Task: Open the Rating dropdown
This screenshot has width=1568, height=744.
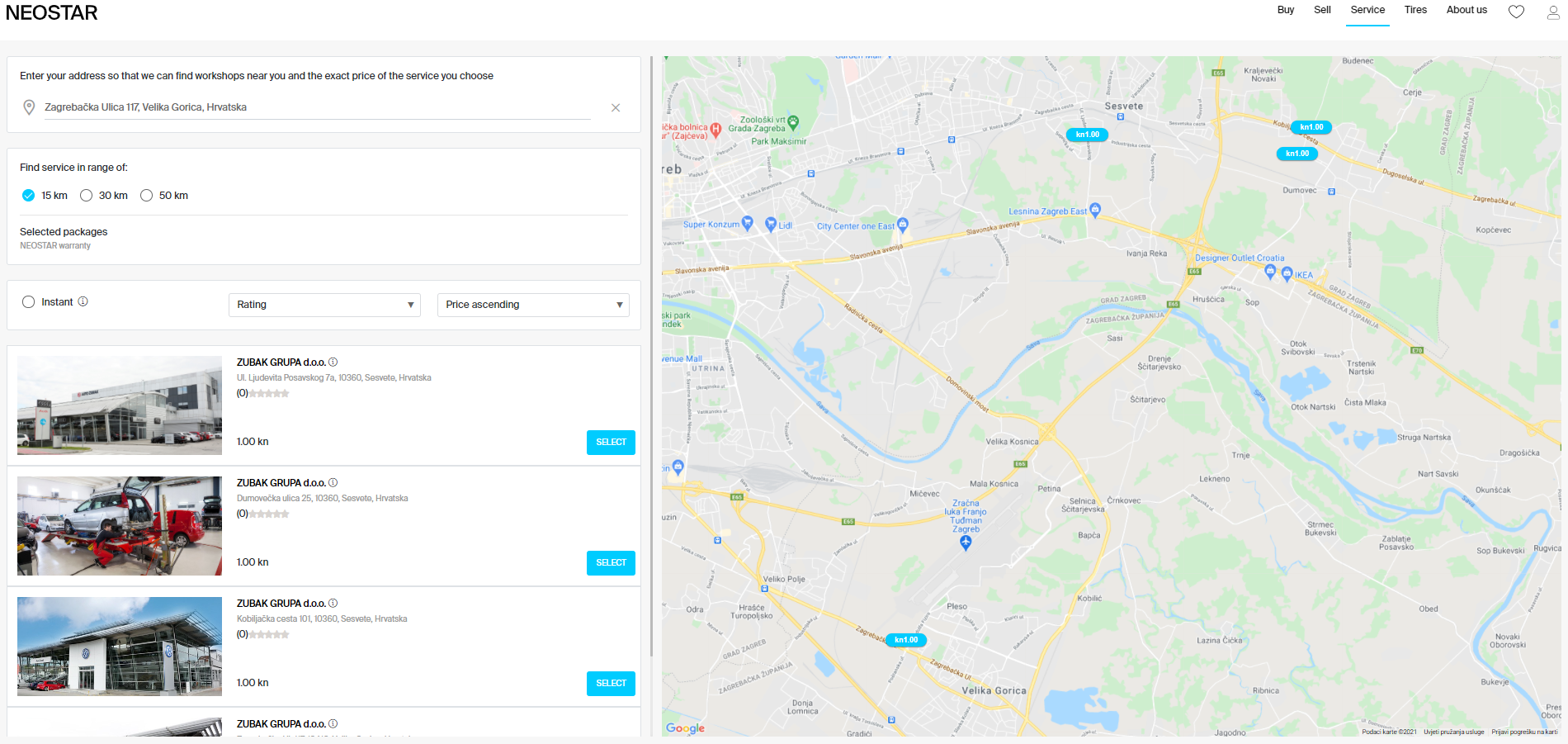Action: 324,305
